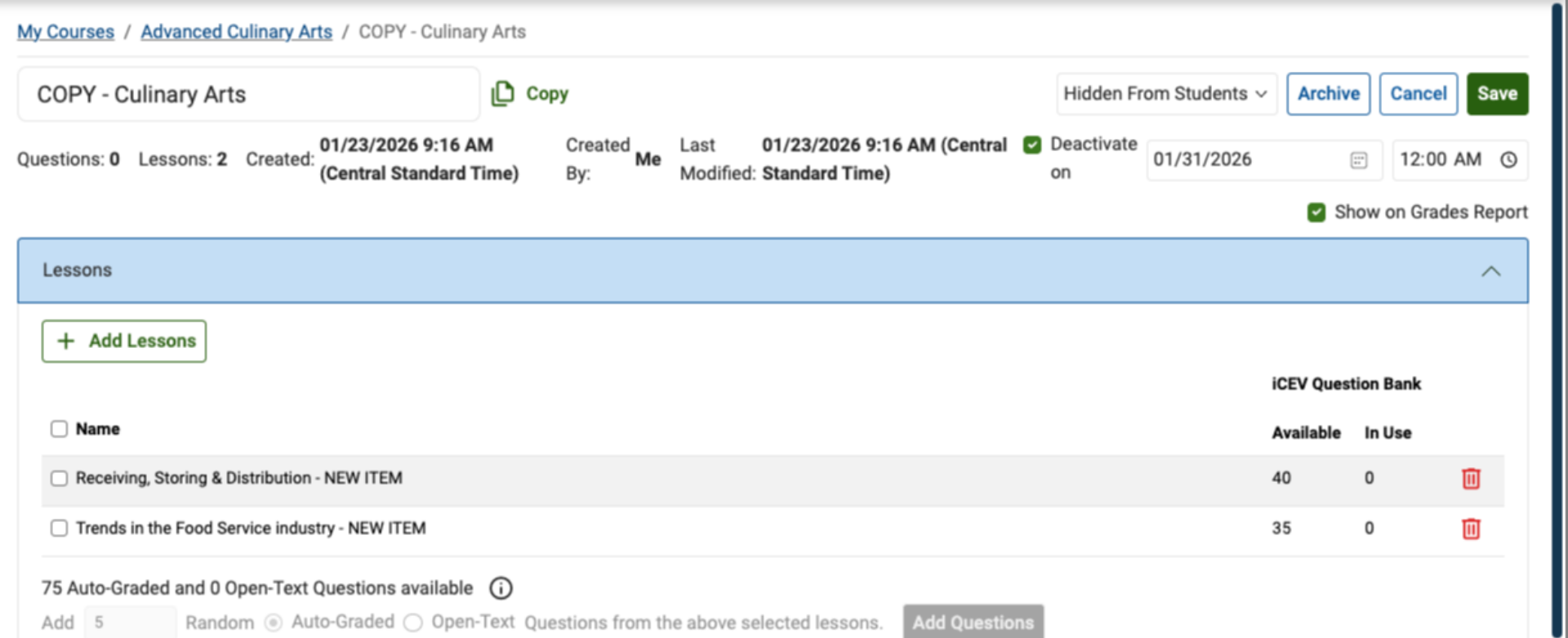This screenshot has width=1568, height=638.
Task: Delete Trends in the Food Service lesson
Action: click(1470, 529)
